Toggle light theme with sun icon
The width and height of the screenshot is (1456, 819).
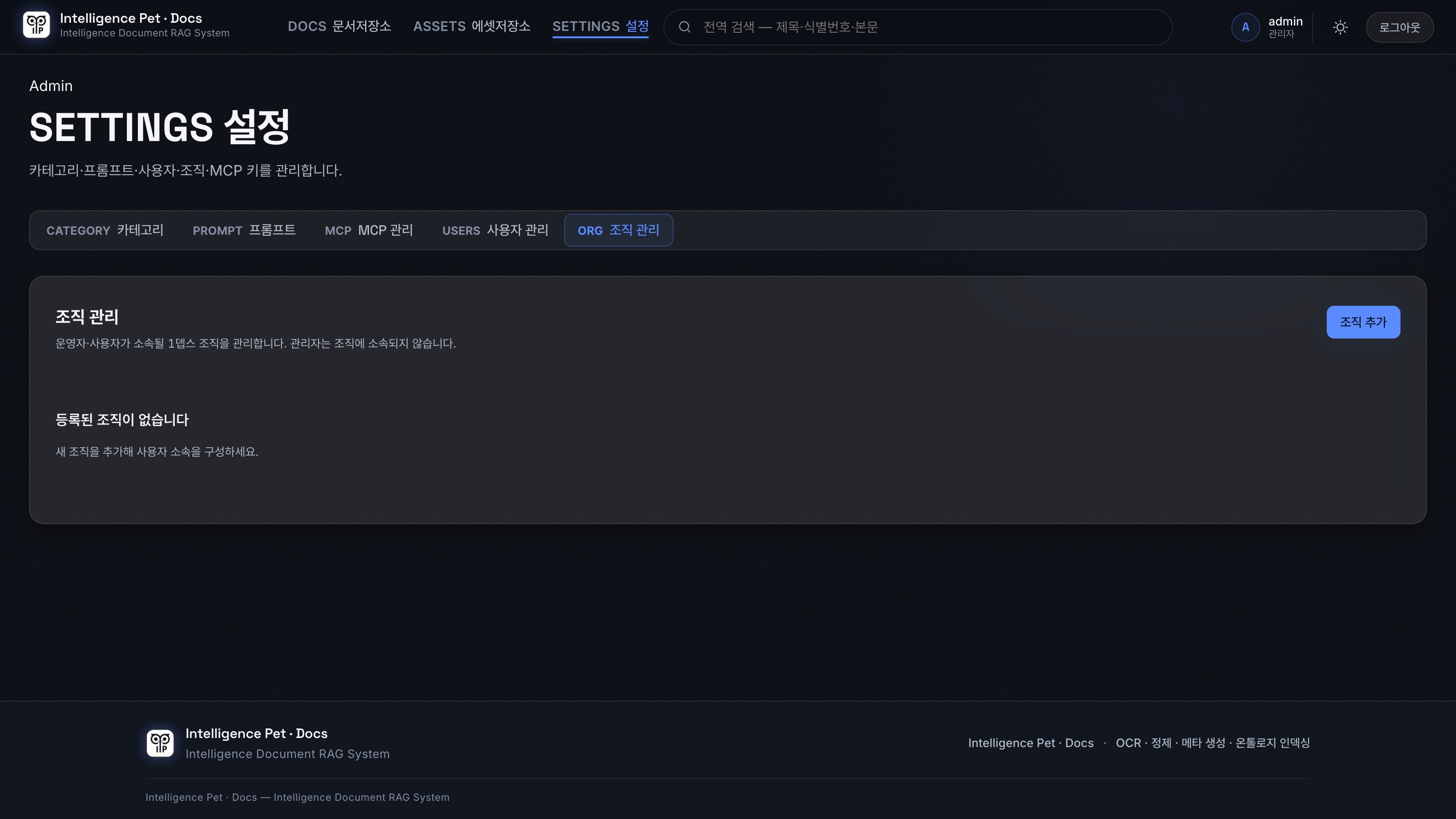pos(1340,27)
